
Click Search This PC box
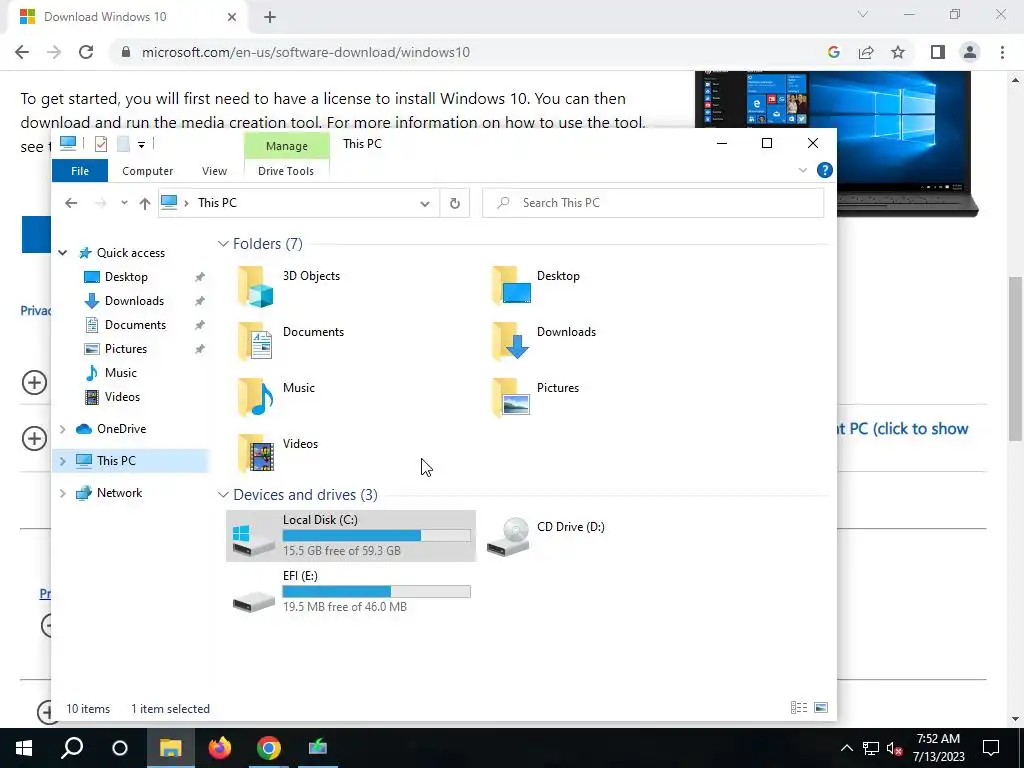(x=653, y=203)
